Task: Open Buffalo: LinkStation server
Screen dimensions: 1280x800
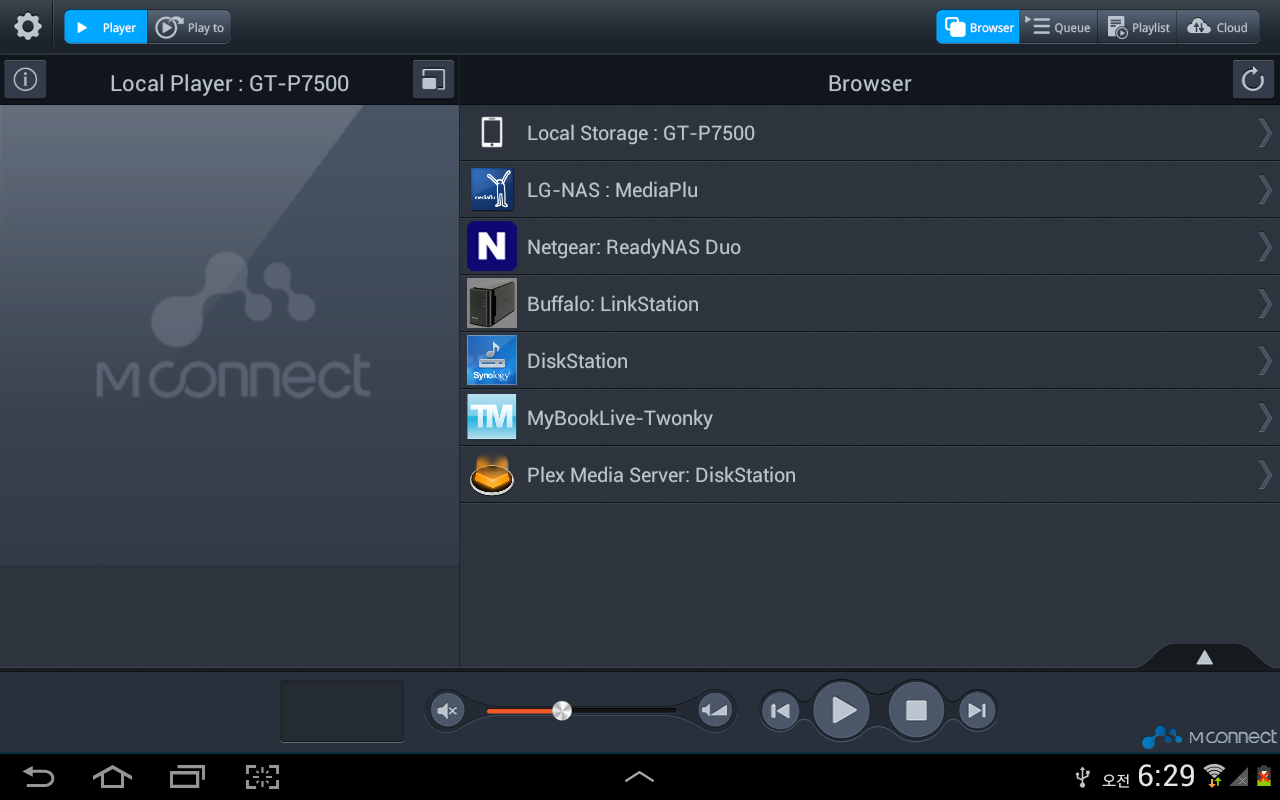Action: (869, 304)
